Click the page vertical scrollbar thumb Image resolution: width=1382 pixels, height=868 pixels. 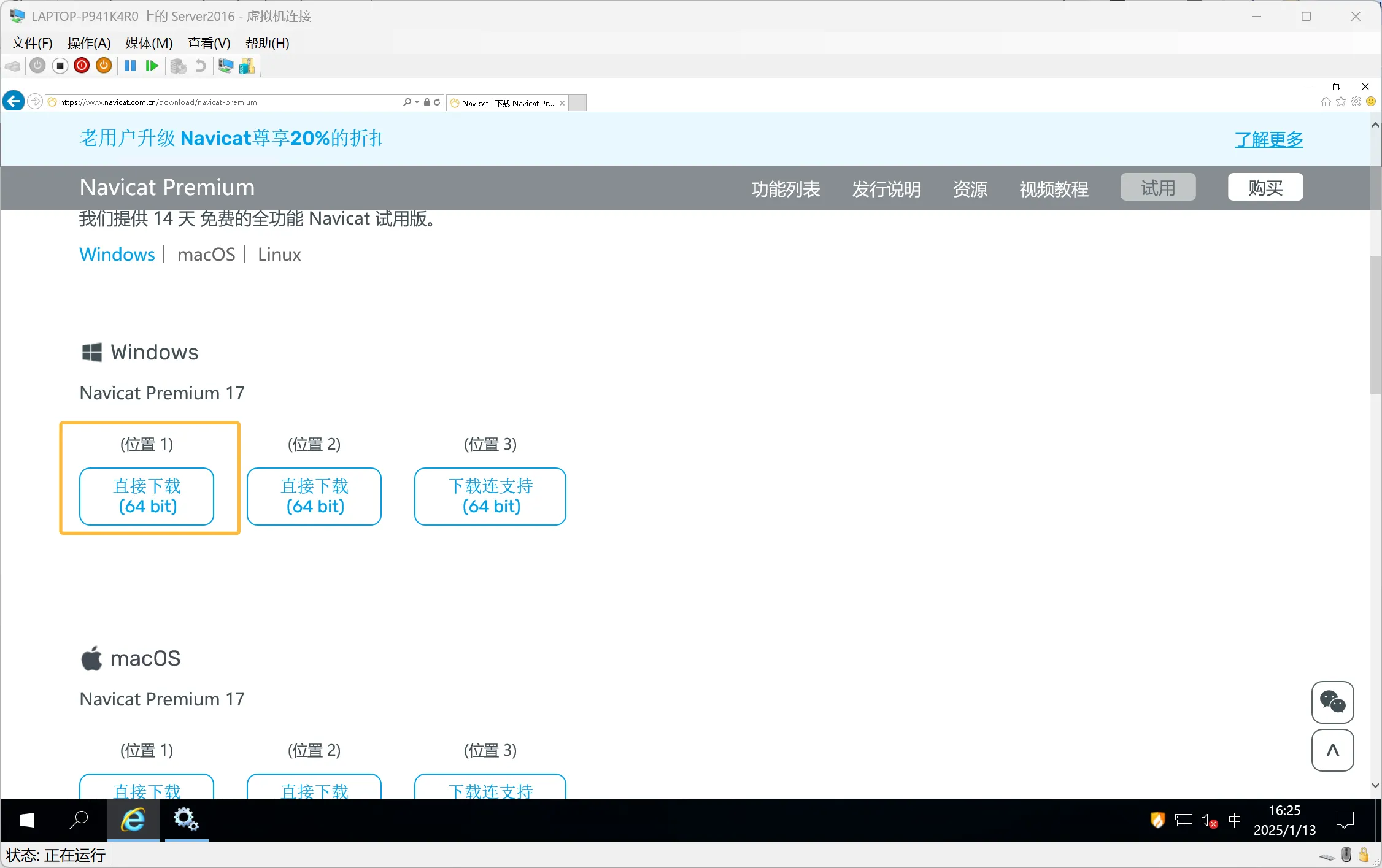coord(1375,325)
